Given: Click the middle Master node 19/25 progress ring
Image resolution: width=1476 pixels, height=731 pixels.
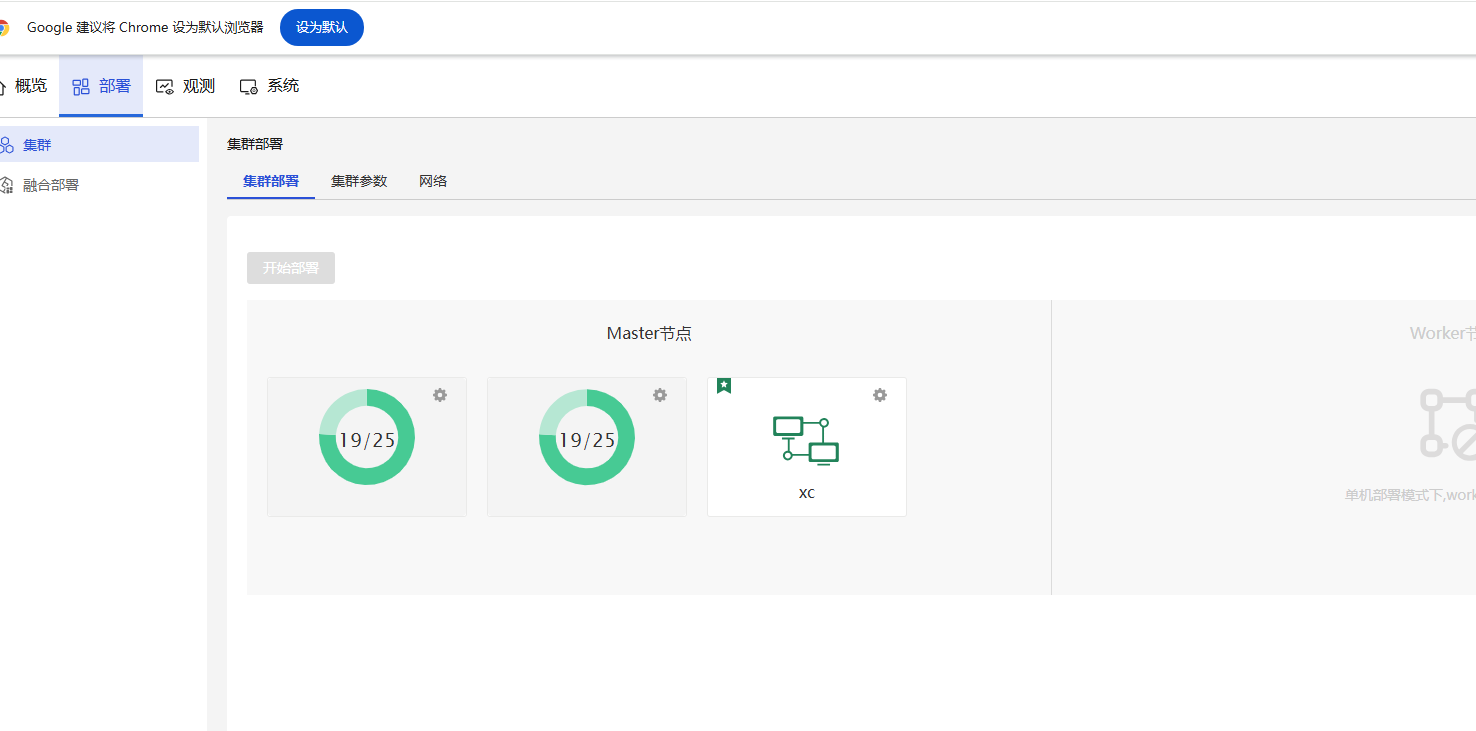Looking at the screenshot, I should (587, 438).
